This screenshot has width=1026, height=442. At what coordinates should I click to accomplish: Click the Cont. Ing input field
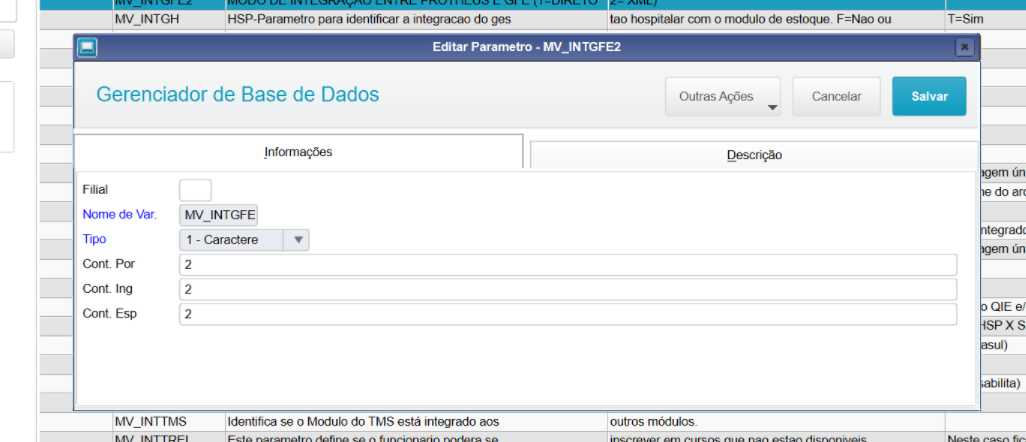point(568,289)
